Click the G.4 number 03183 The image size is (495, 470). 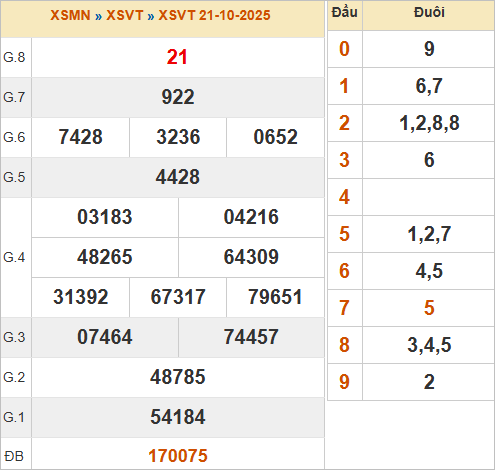click(105, 217)
